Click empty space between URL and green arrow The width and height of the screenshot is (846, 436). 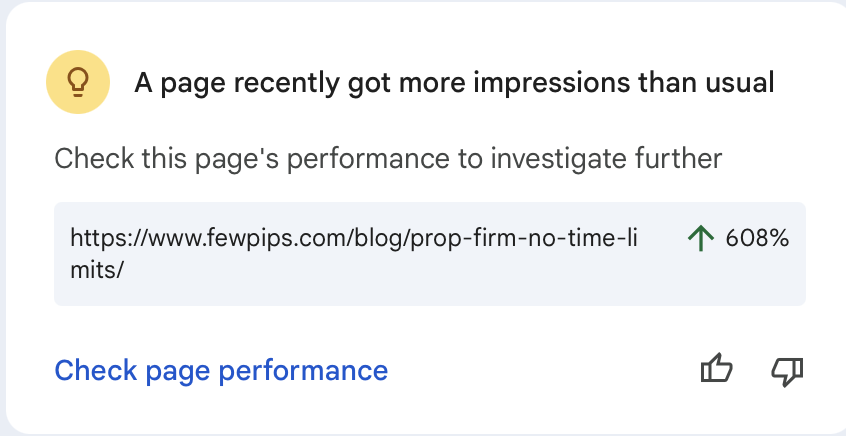664,238
